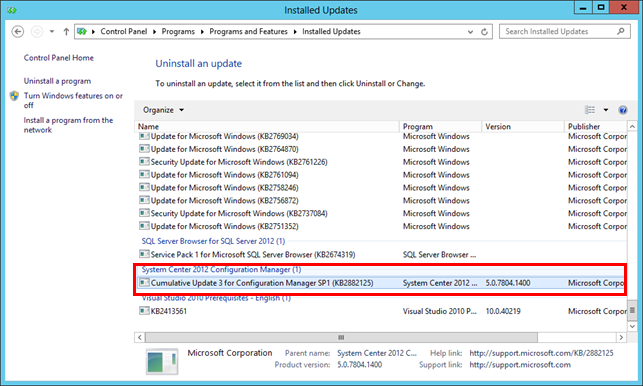
Task: Click the Forward navigation arrow
Action: [x=37, y=32]
